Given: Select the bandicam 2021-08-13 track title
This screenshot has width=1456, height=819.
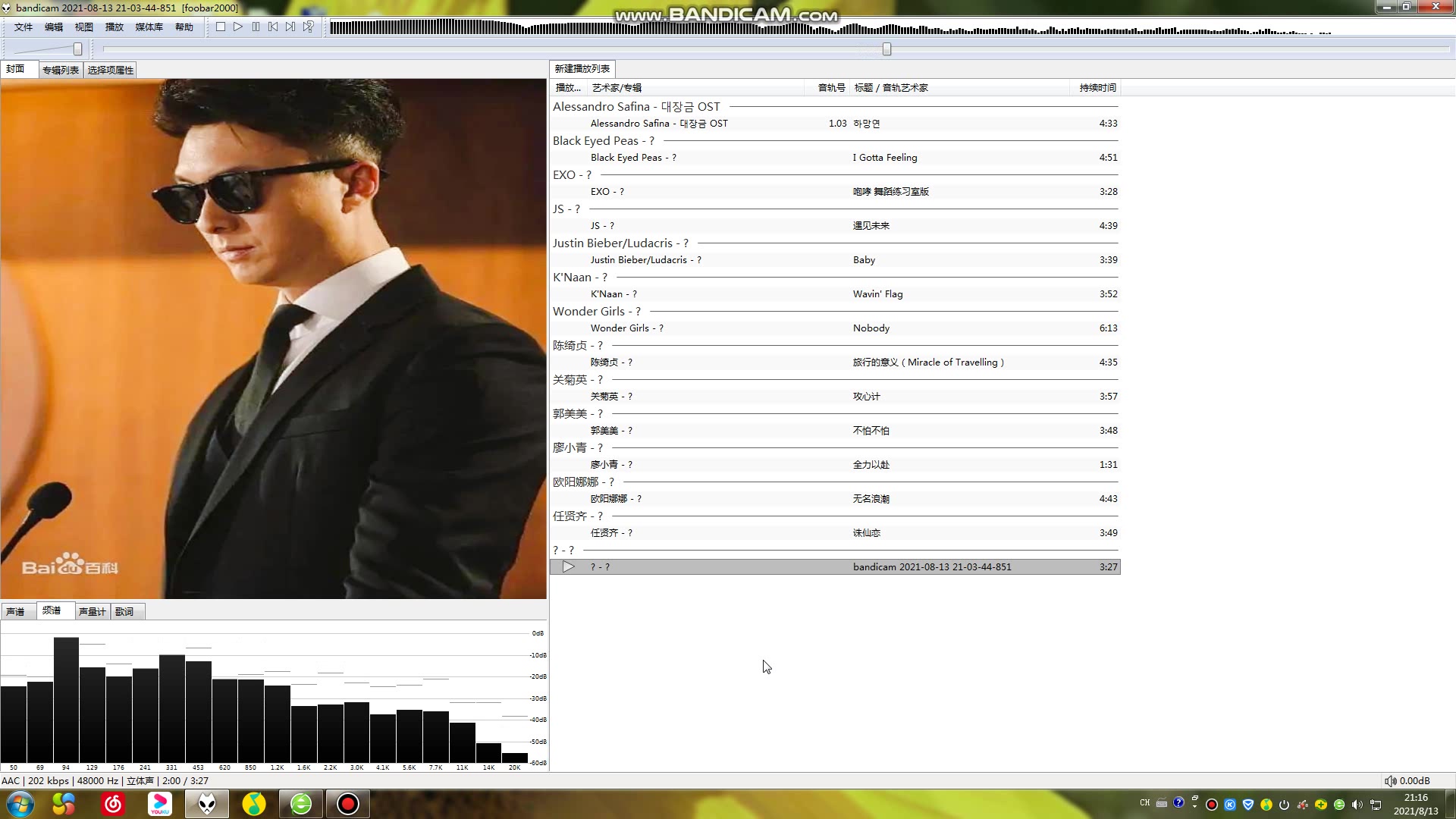Looking at the screenshot, I should pos(932,567).
